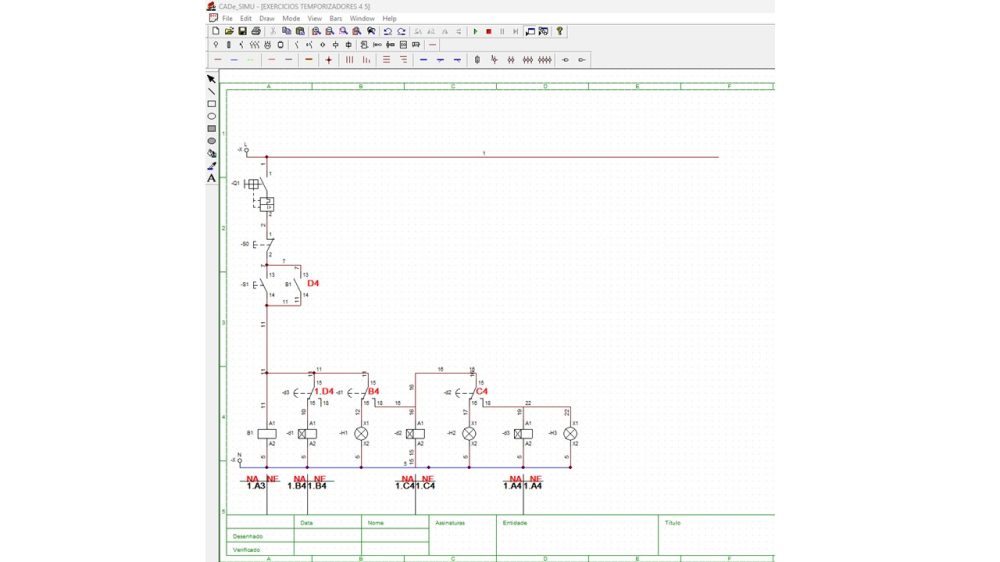Print the drawing using printer icon
Screen dimensions: 1000x562
[256, 31]
